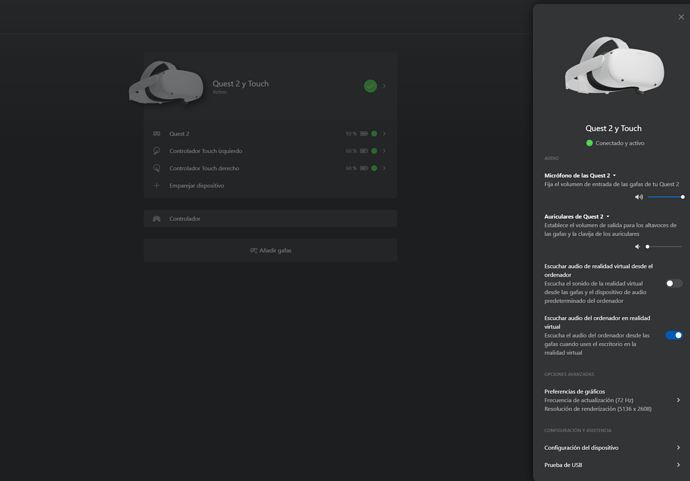
Task: Open the Controlador Touch izquierdo chevron
Action: (x=384, y=151)
